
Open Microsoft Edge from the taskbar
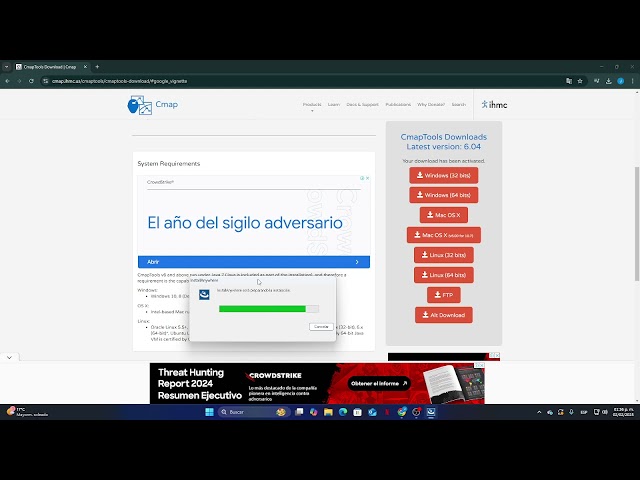pyautogui.click(x=343, y=412)
